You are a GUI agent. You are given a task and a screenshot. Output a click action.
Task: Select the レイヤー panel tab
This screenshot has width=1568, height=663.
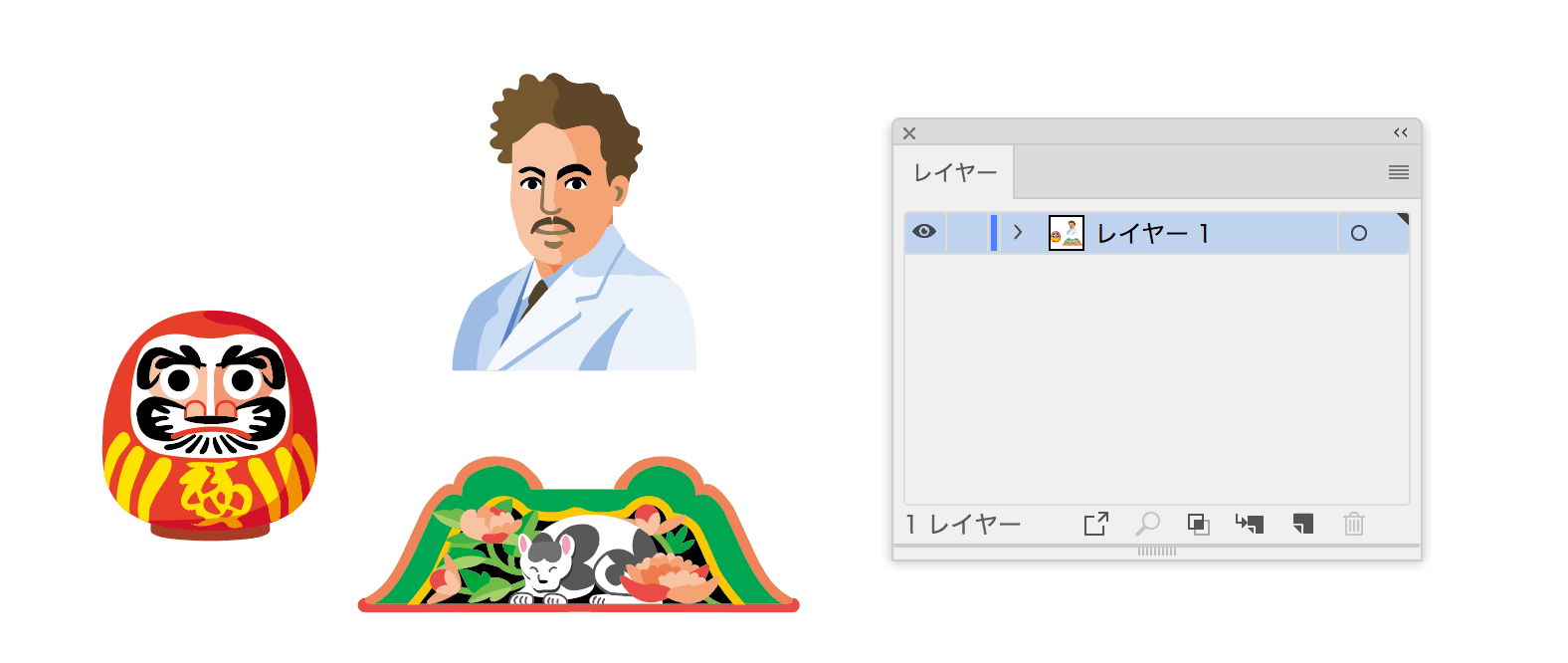tap(954, 173)
